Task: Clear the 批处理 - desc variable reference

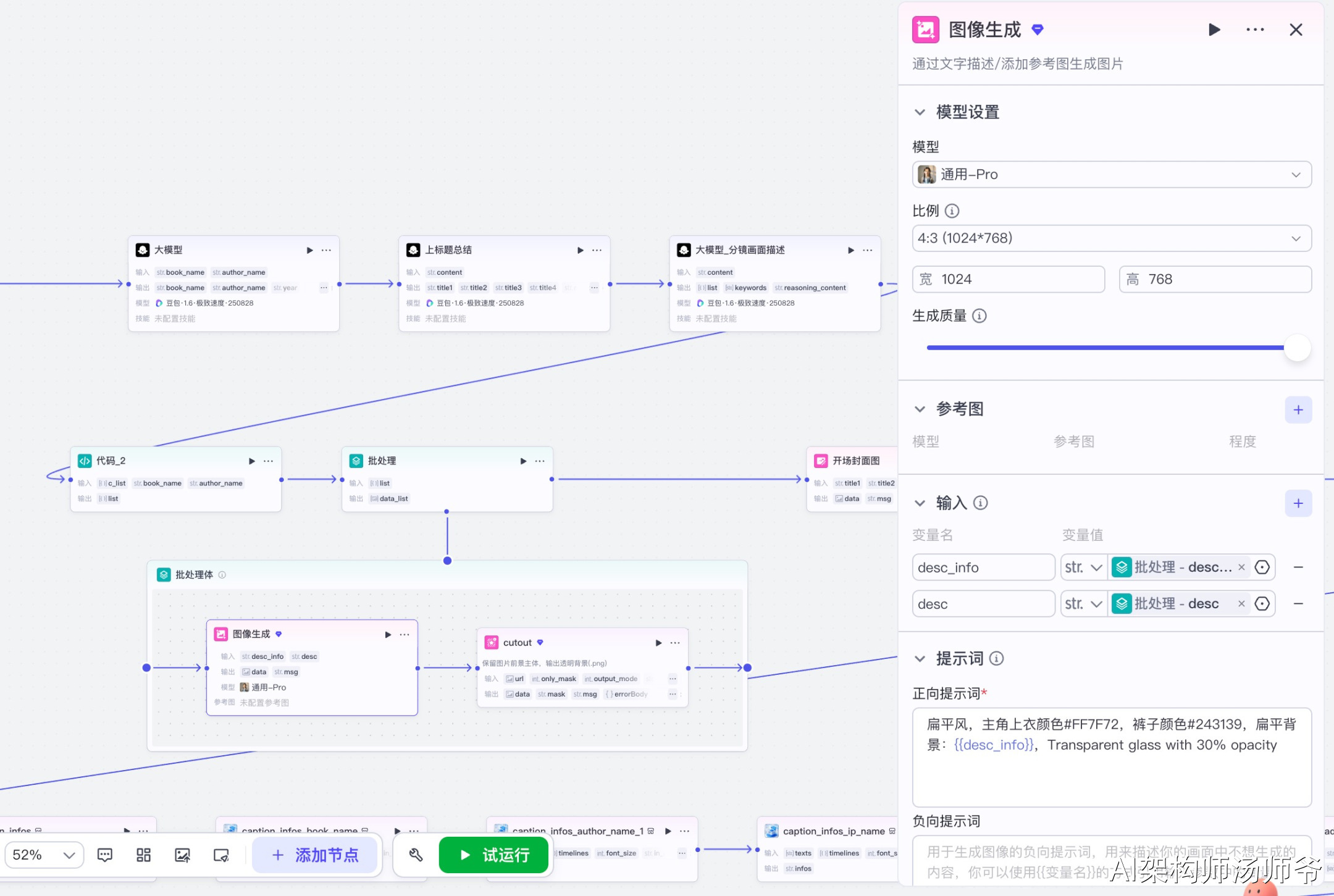Action: [x=1241, y=604]
